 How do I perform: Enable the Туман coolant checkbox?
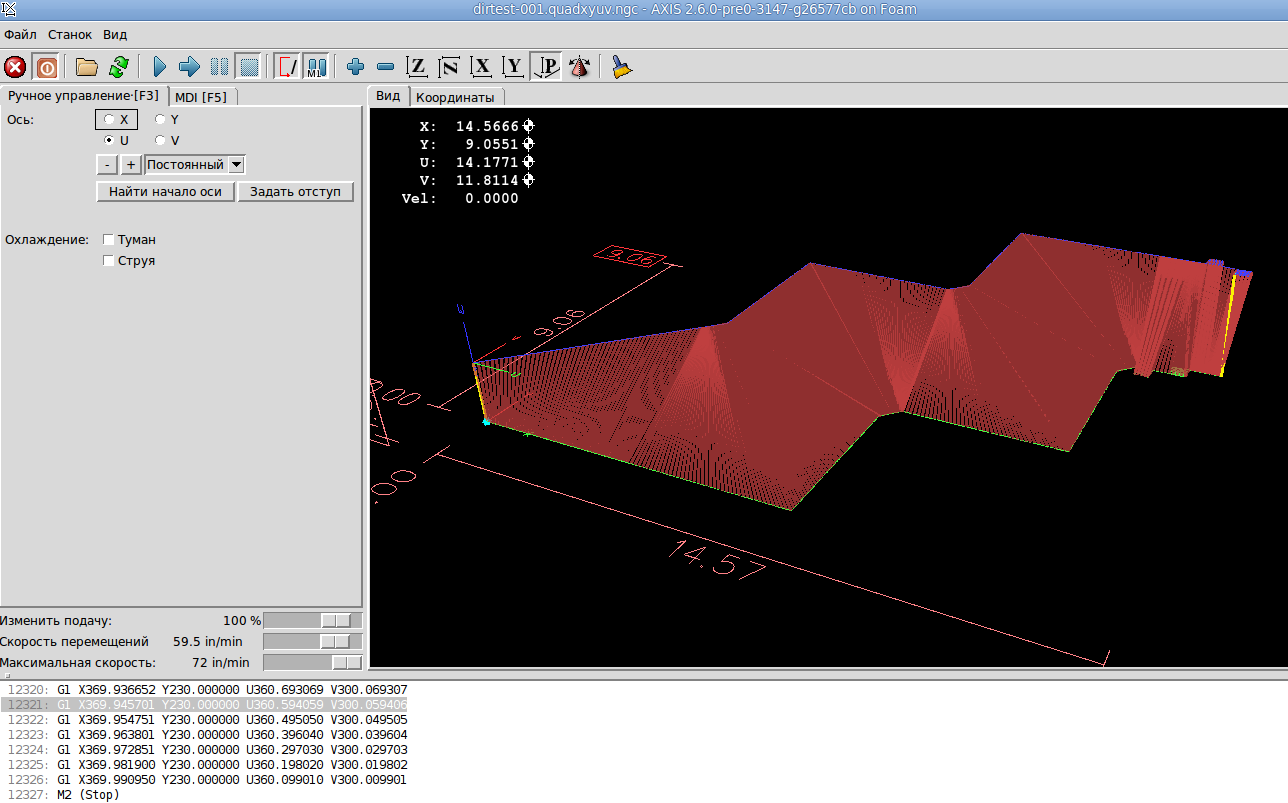(109, 240)
